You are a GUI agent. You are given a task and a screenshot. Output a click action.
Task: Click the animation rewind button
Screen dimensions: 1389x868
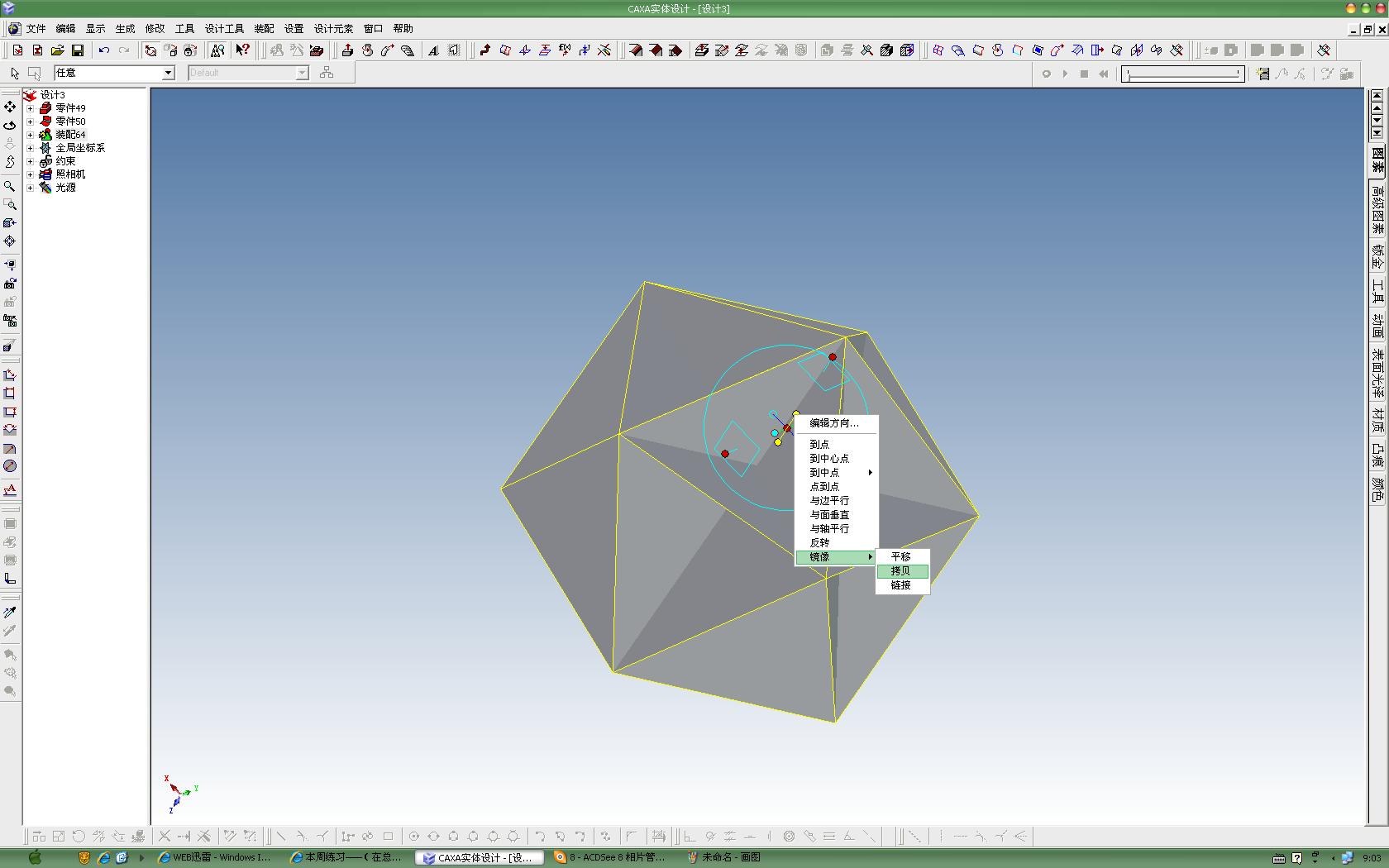click(x=1103, y=74)
